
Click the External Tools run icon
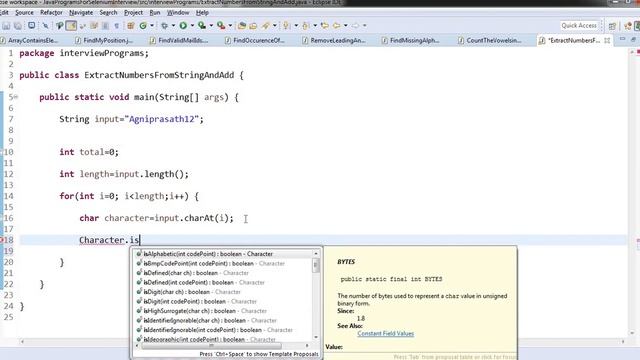(x=221, y=26)
